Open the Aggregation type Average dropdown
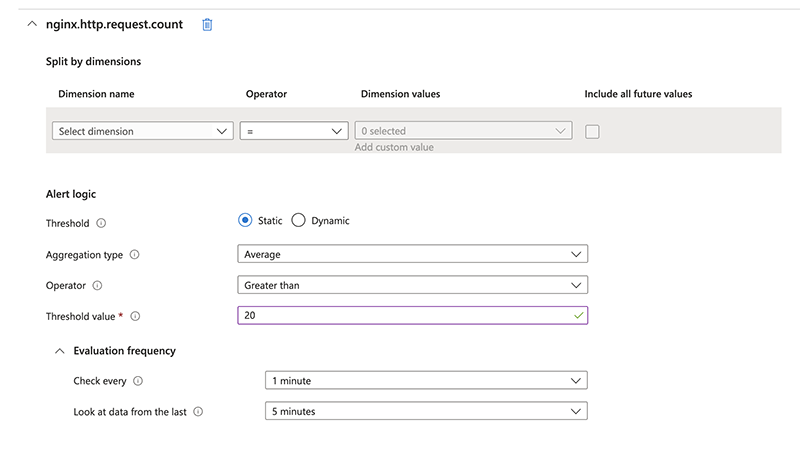This screenshot has width=800, height=454. pyautogui.click(x=412, y=255)
